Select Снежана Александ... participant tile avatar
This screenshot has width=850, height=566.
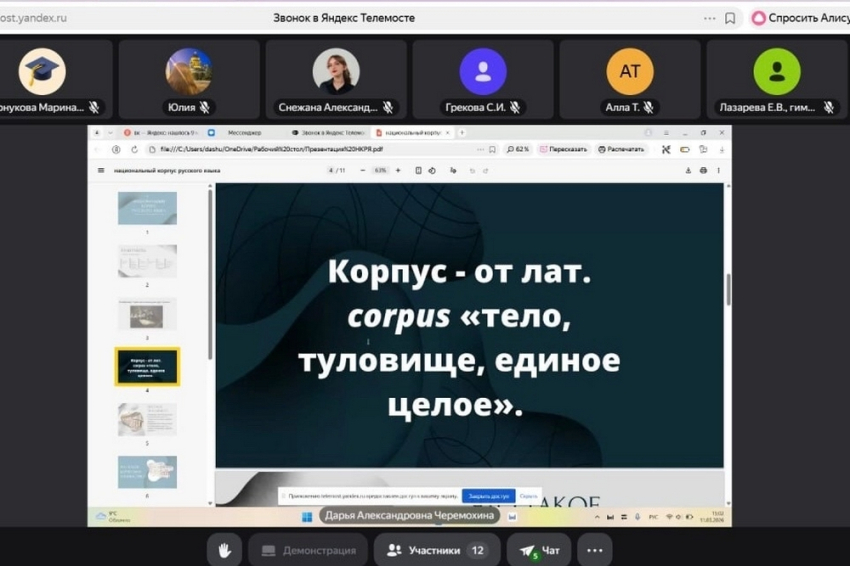click(336, 71)
